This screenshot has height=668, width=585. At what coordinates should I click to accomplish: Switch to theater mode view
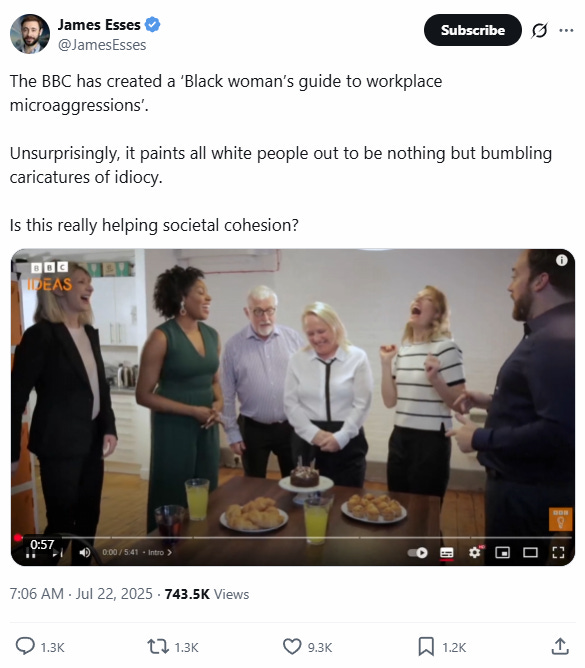coord(530,553)
